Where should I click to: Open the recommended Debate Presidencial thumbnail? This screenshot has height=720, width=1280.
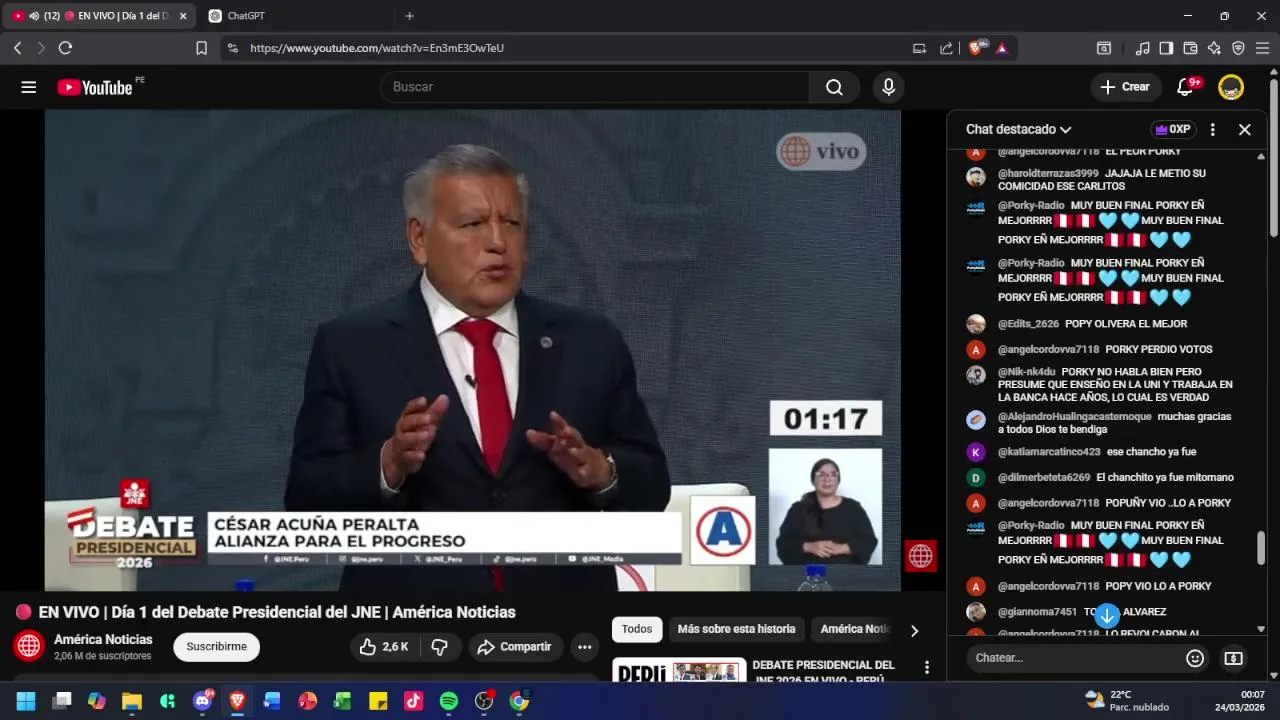[679, 670]
